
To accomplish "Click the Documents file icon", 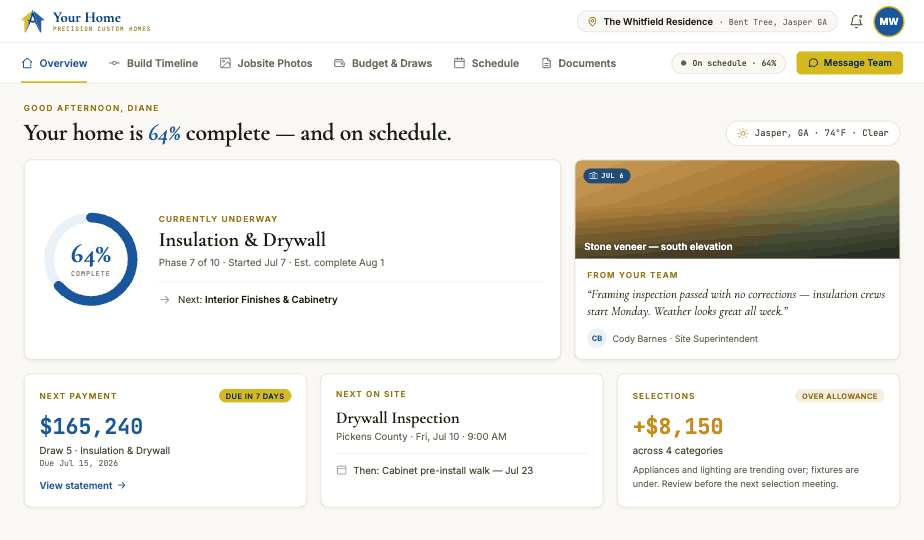I will (546, 63).
